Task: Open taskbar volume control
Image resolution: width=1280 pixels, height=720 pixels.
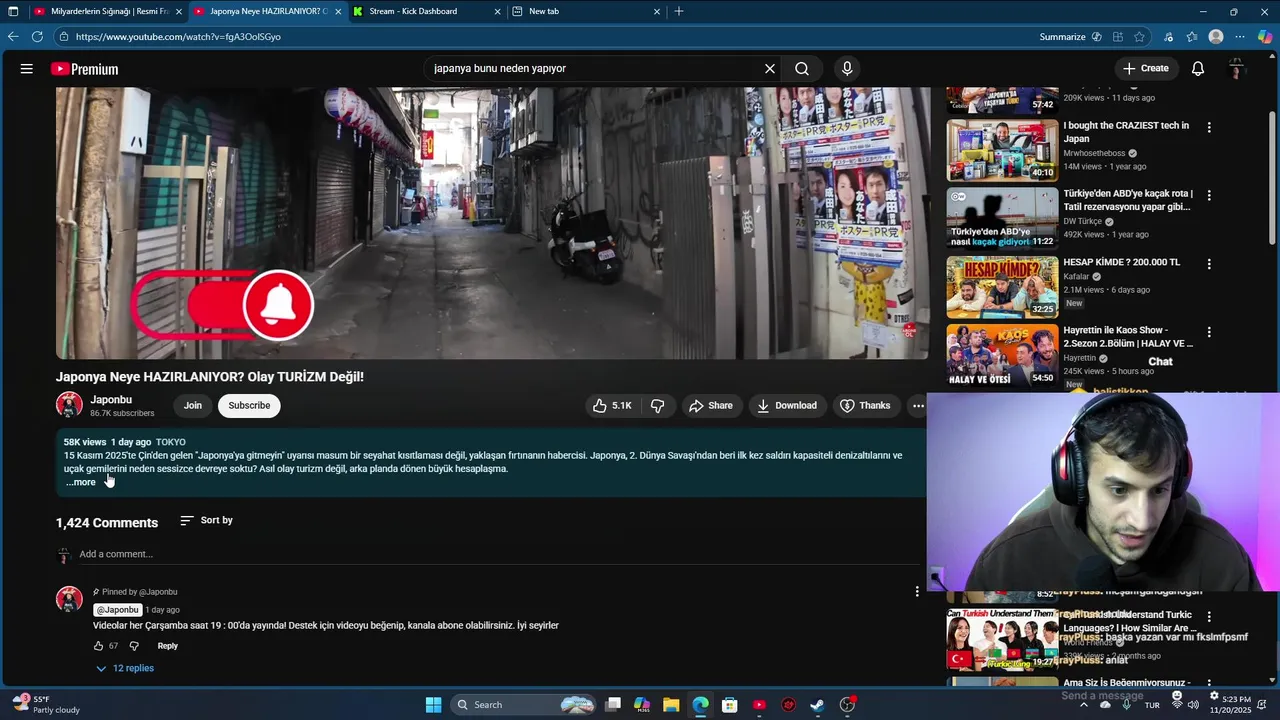Action: tap(1193, 705)
